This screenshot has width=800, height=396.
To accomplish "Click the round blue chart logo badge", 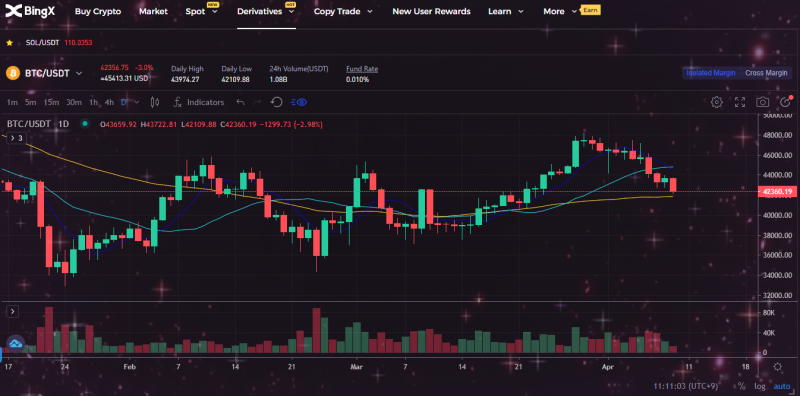I will pos(15,343).
